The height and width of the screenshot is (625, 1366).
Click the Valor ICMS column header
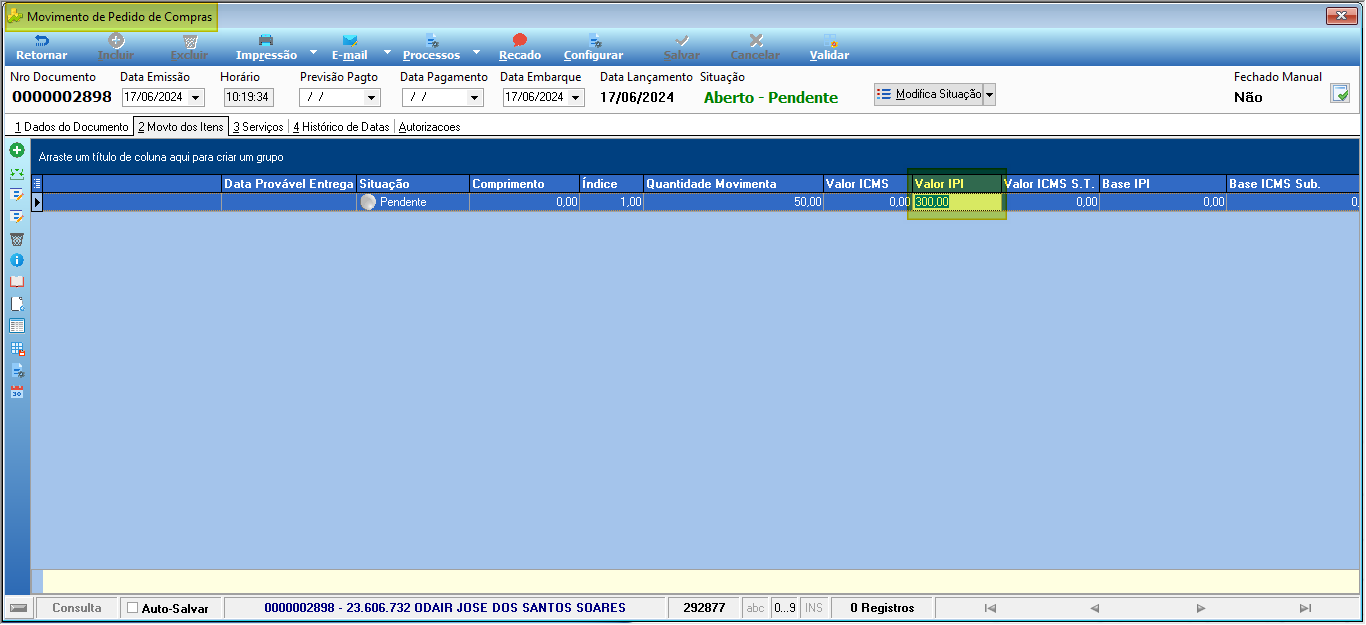[867, 184]
